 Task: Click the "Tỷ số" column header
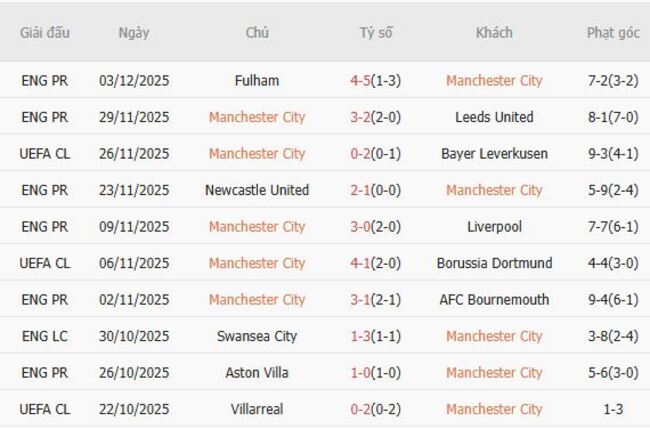pos(376,33)
